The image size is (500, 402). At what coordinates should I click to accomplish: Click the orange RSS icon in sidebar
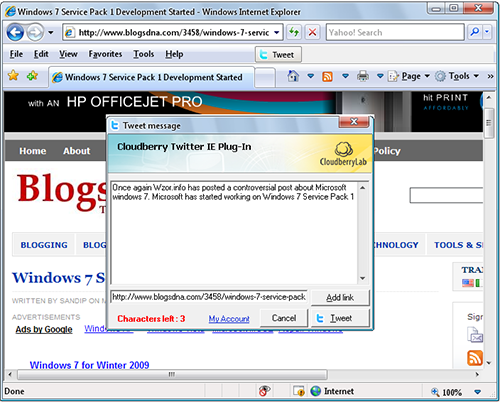[475, 358]
